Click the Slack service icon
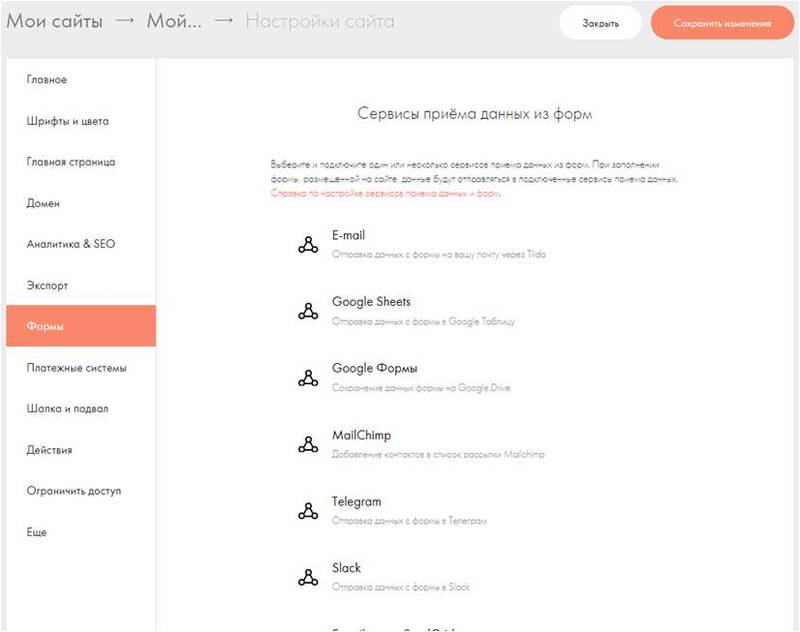The width and height of the screenshot is (800, 632). coord(308,577)
